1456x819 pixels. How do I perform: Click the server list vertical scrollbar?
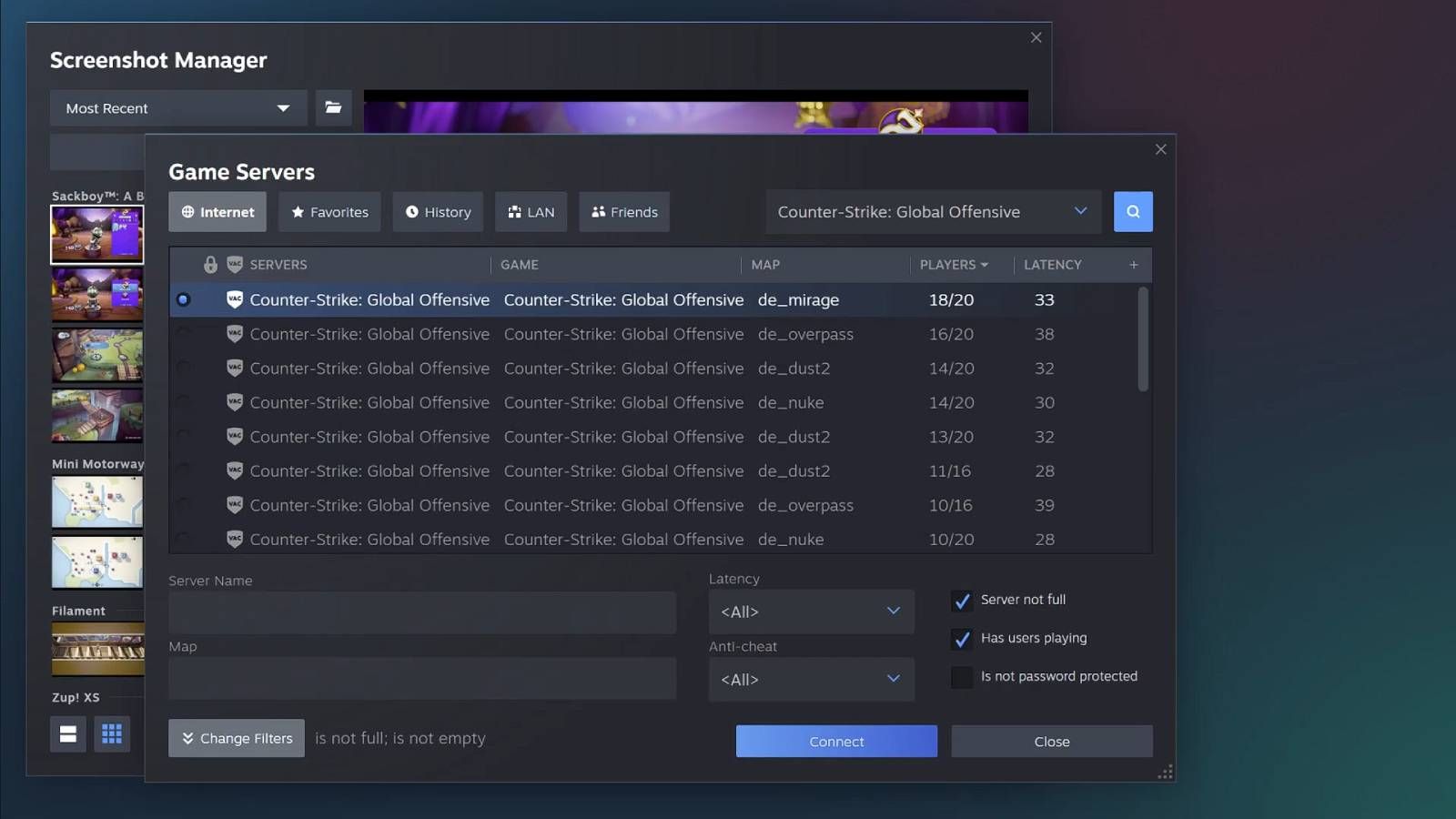[1143, 339]
